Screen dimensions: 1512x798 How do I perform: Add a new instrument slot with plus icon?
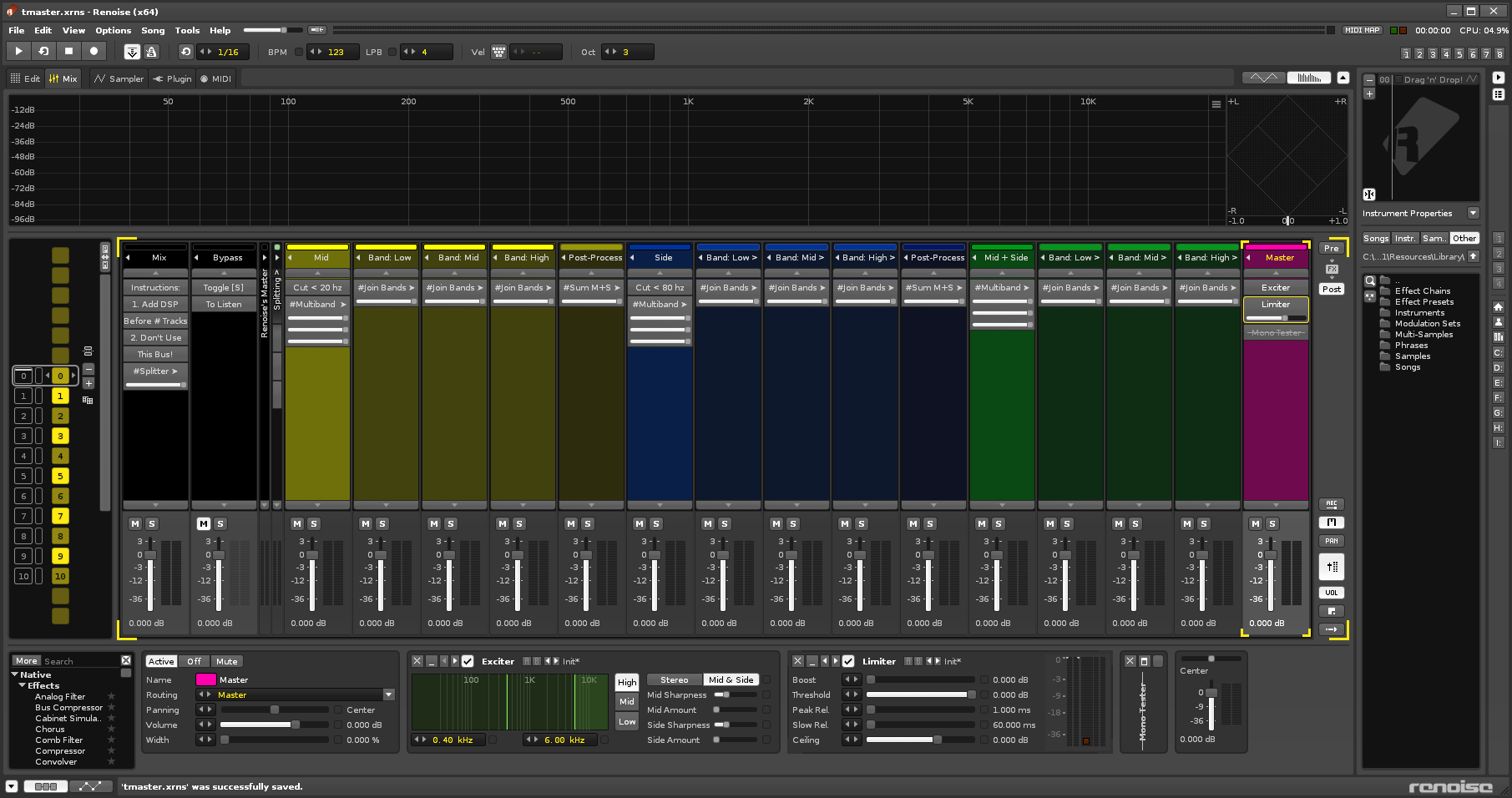[x=1369, y=93]
